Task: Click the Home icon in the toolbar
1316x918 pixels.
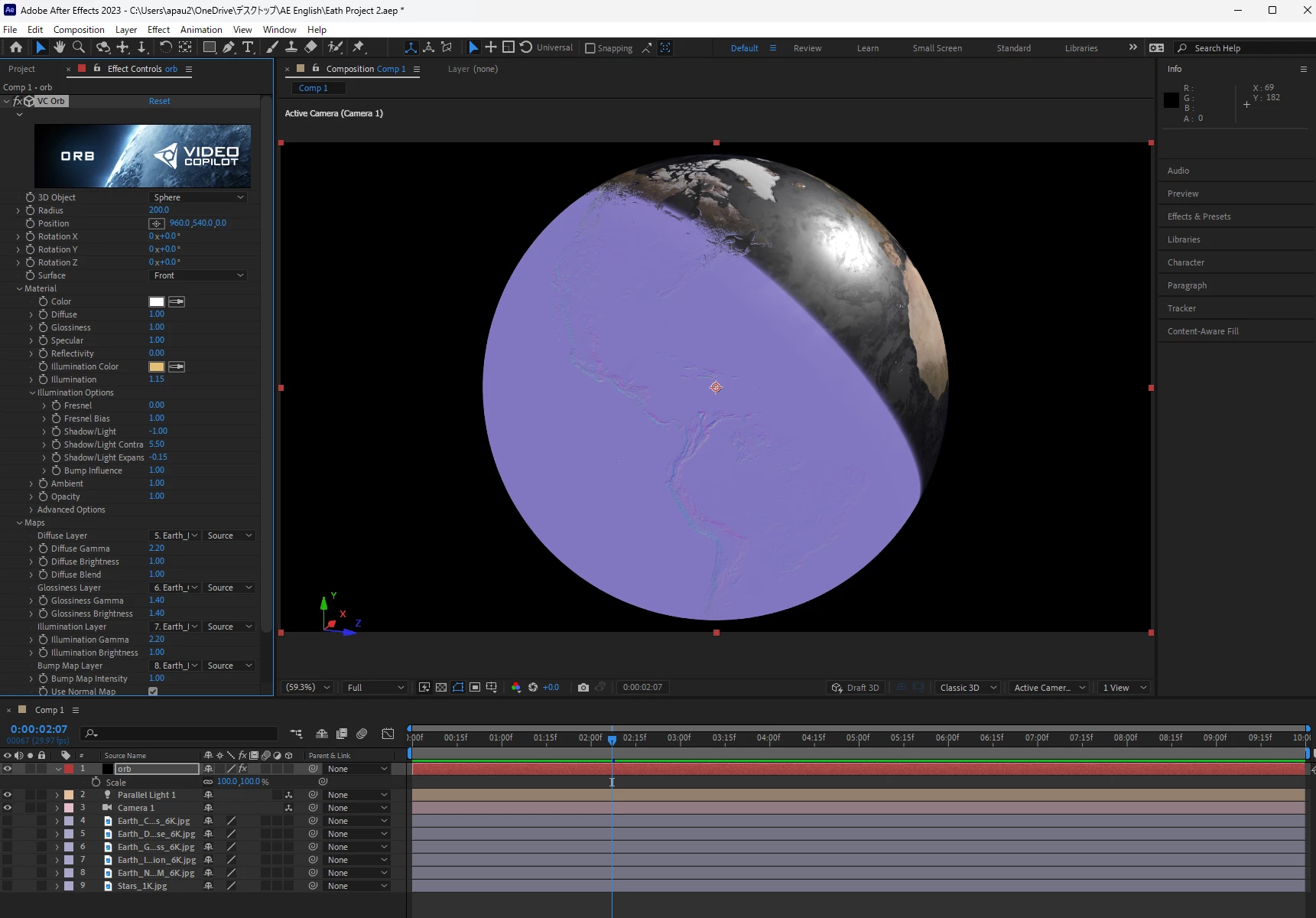Action: click(x=15, y=47)
